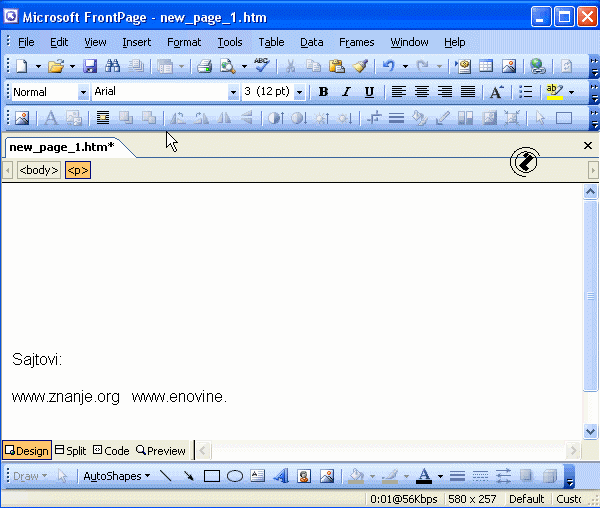
Task: Toggle Italic formatting
Action: (346, 92)
